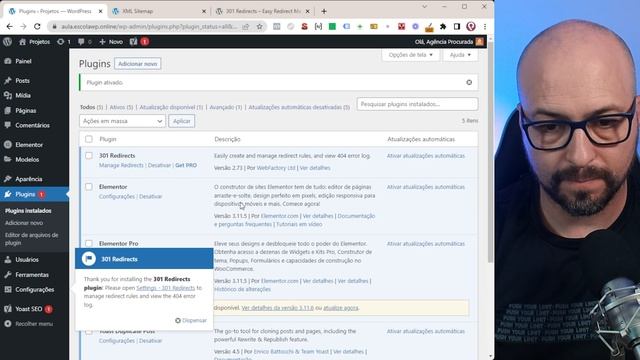
Task: Dismiss the 'Plugin ativado' notice
Action: pyautogui.click(x=469, y=82)
